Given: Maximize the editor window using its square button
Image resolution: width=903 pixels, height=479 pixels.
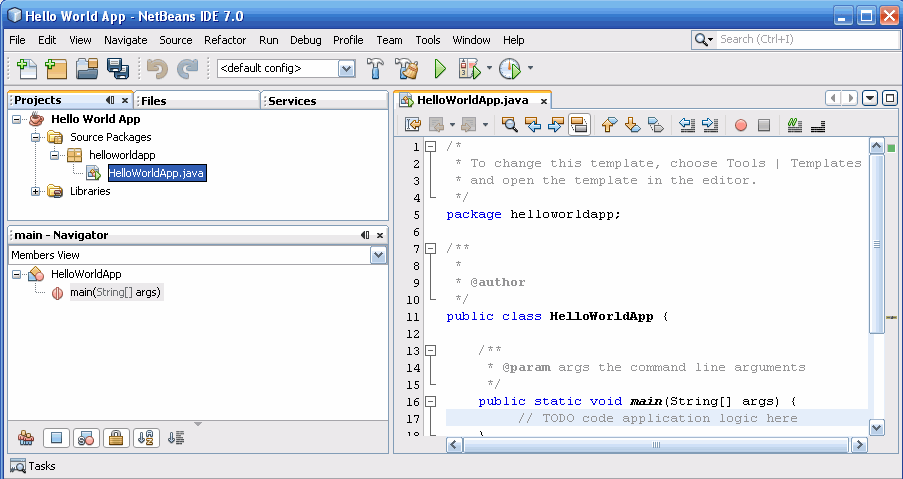Looking at the screenshot, I should 890,98.
